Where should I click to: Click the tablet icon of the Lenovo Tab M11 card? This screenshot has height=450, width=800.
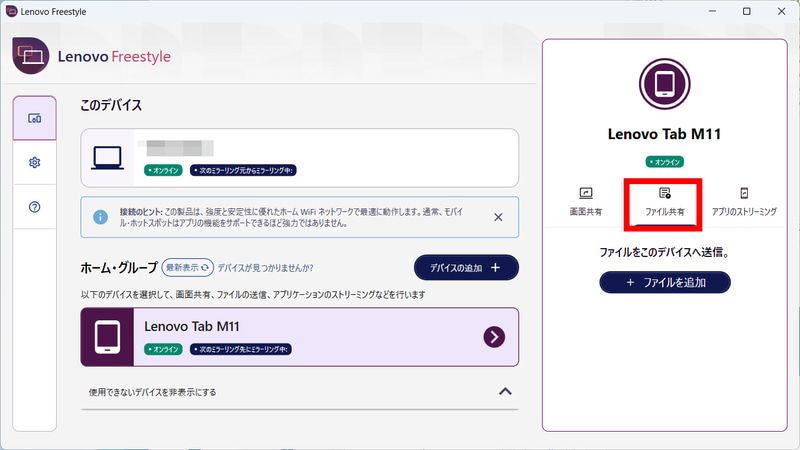108,337
